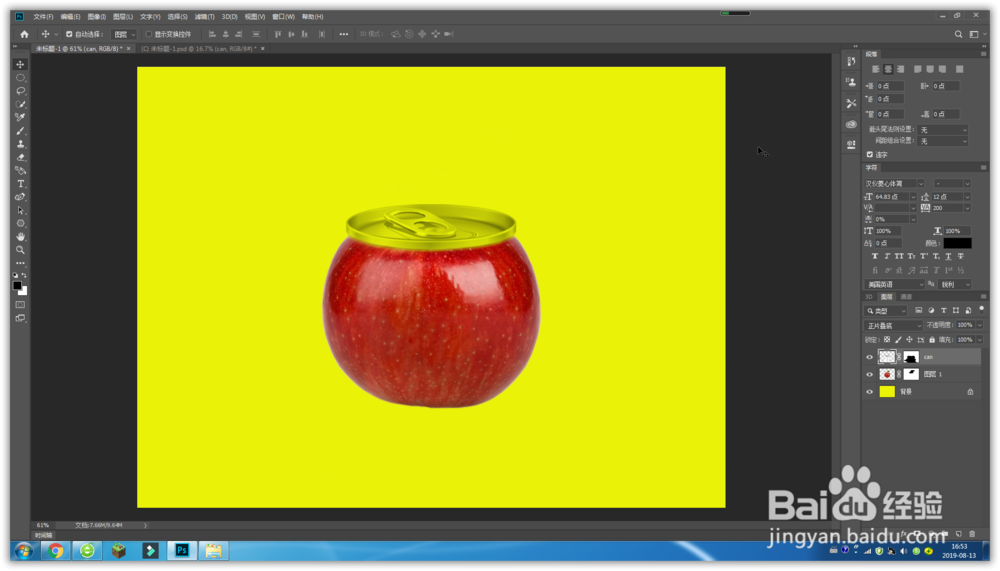Viewport: 1000px width, 571px height.
Task: Open the File (F) menu
Action: click(43, 17)
